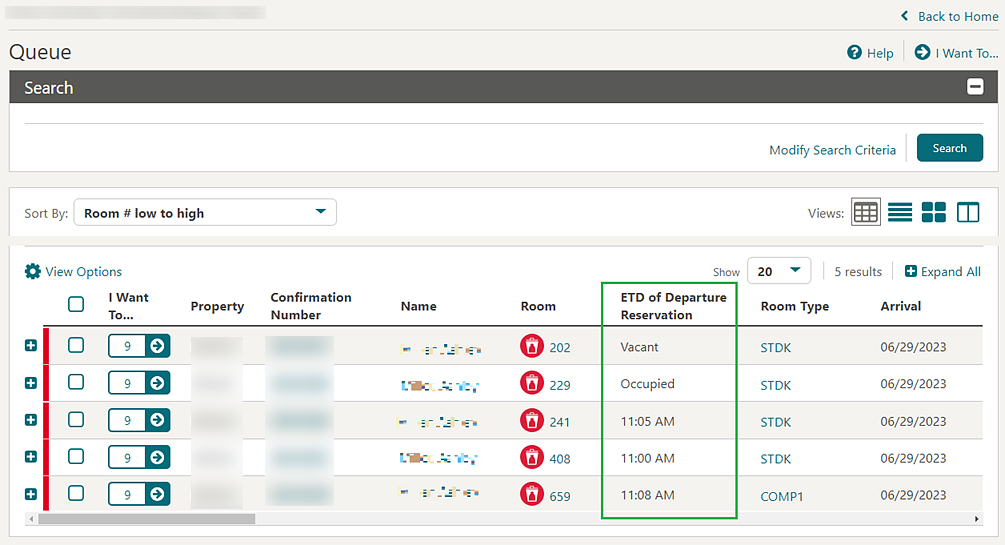Click the scrollbar right arrow under the table
This screenshot has height=545, width=1005.
[976, 519]
